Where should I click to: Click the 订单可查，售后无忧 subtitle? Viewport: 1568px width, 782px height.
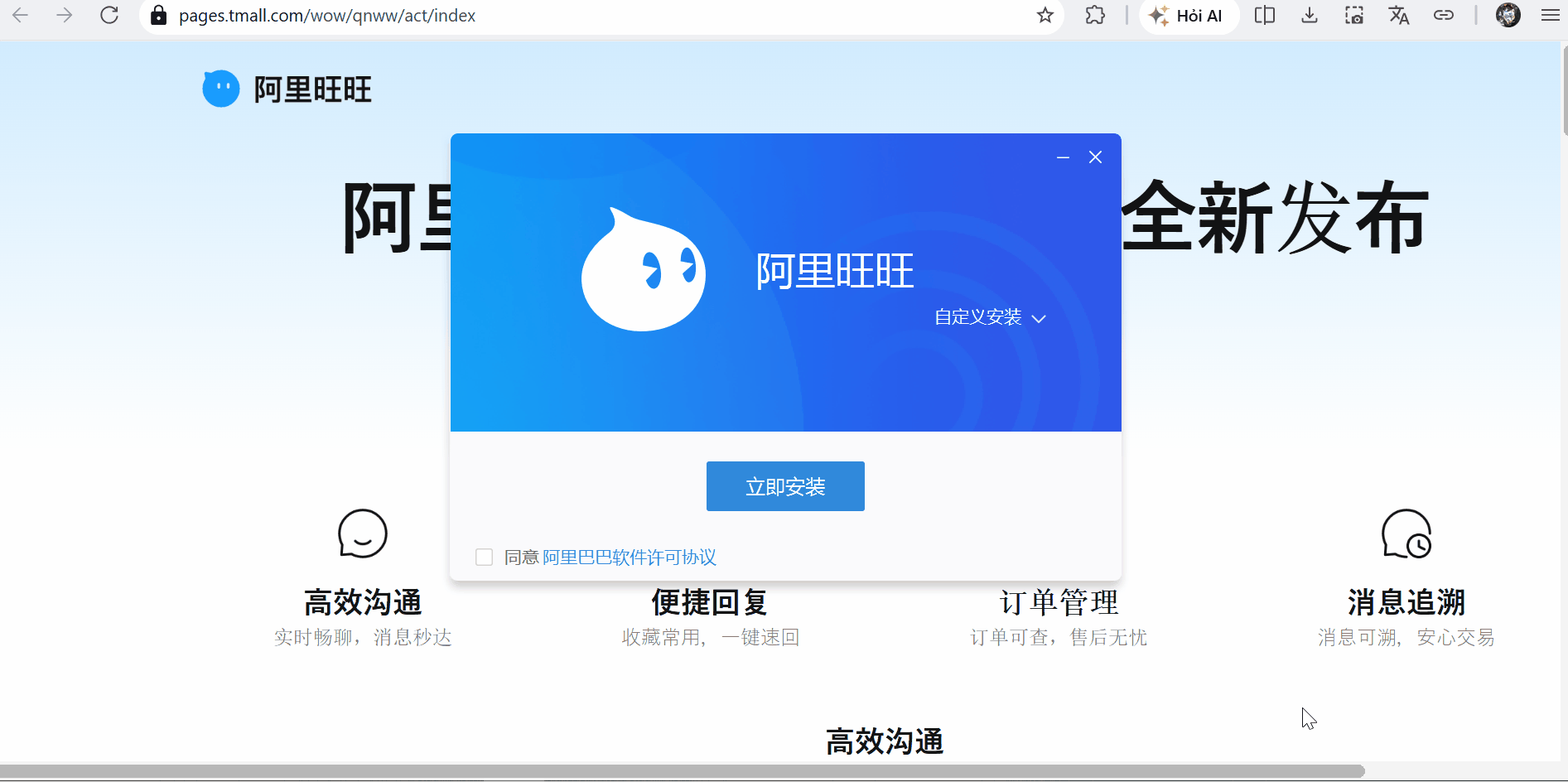point(1059,637)
